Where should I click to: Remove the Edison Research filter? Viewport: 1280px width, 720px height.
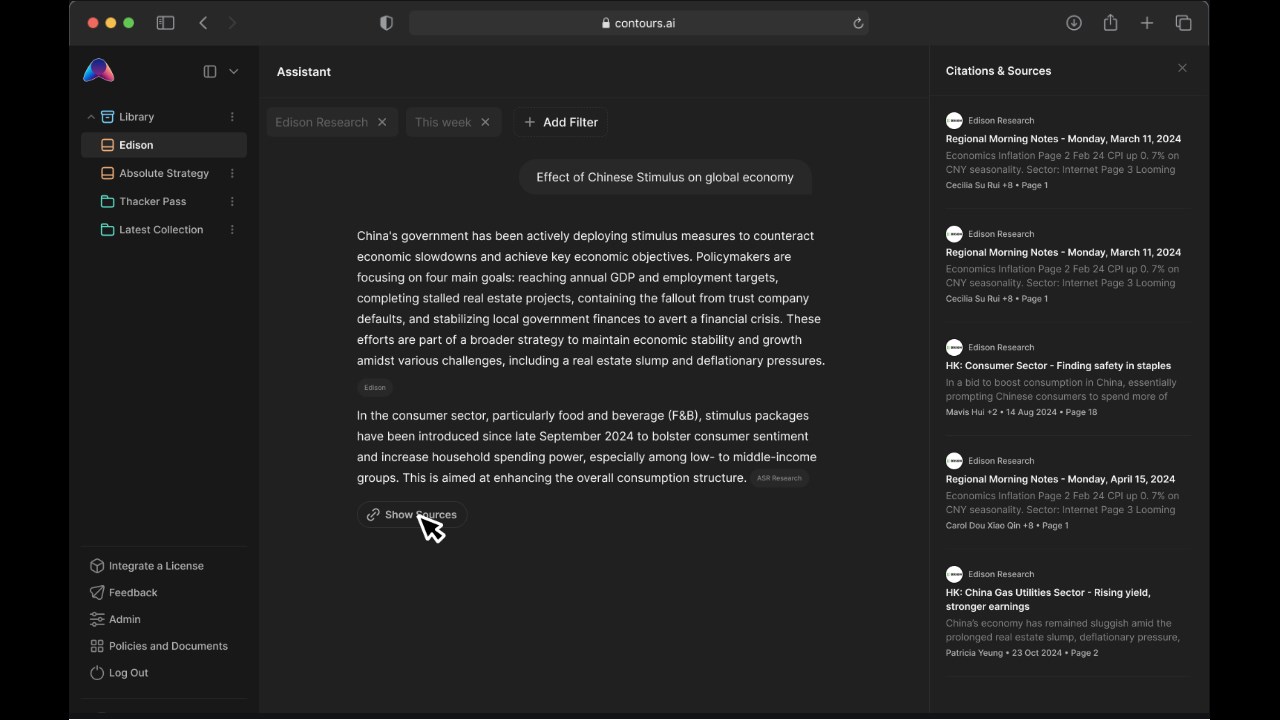click(382, 122)
